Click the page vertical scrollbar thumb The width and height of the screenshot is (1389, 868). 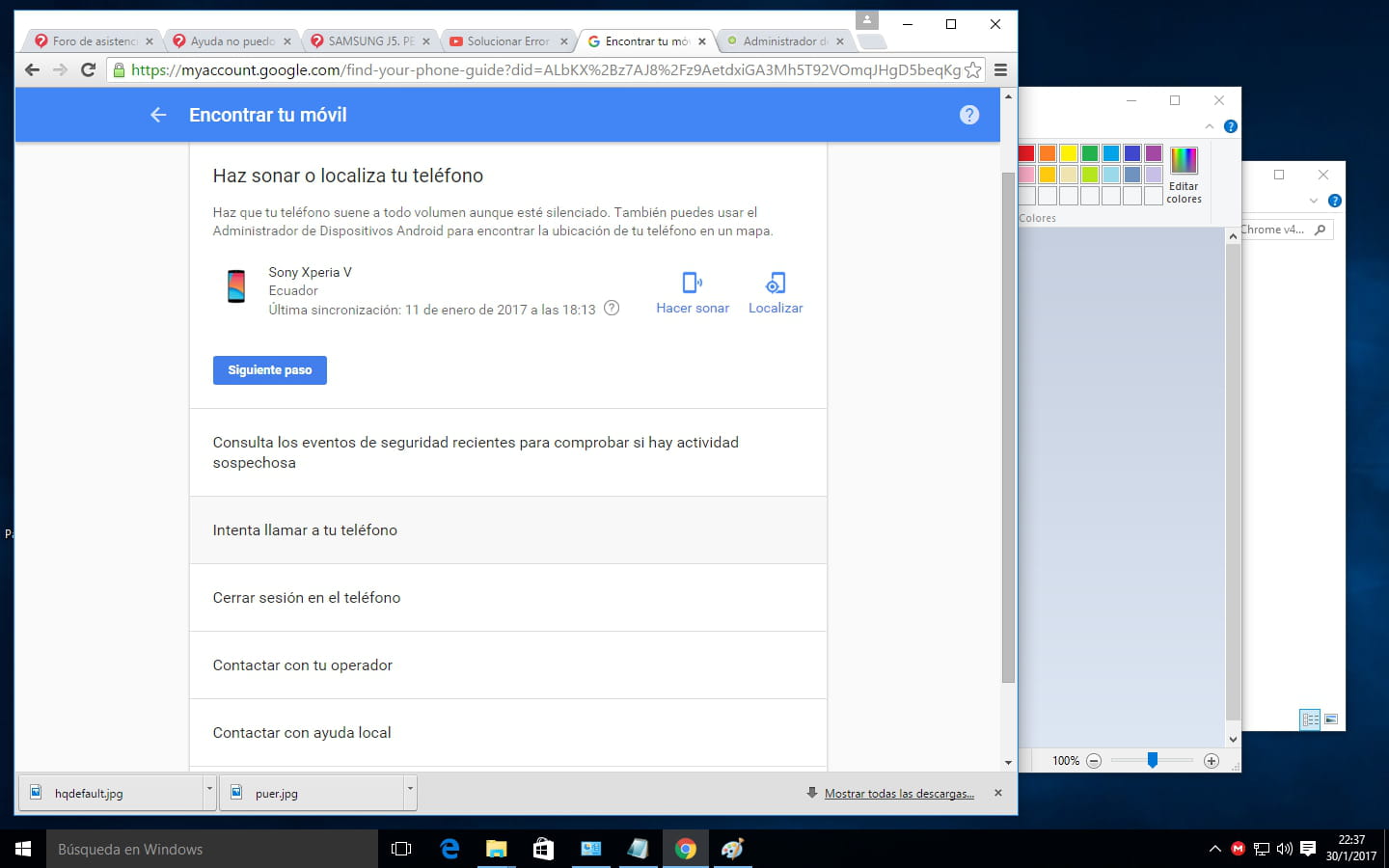(x=1008, y=427)
